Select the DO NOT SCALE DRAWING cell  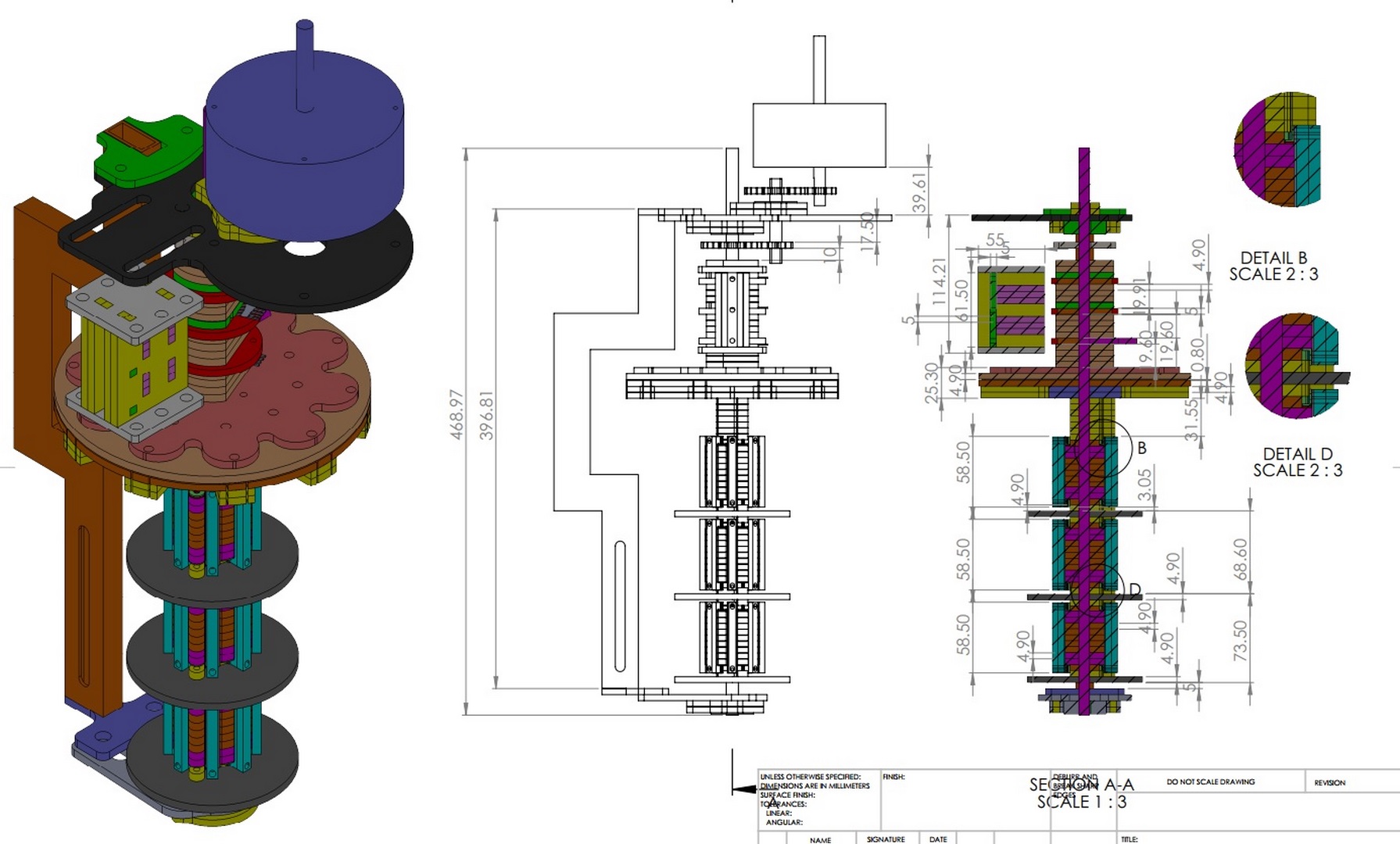tap(1210, 781)
